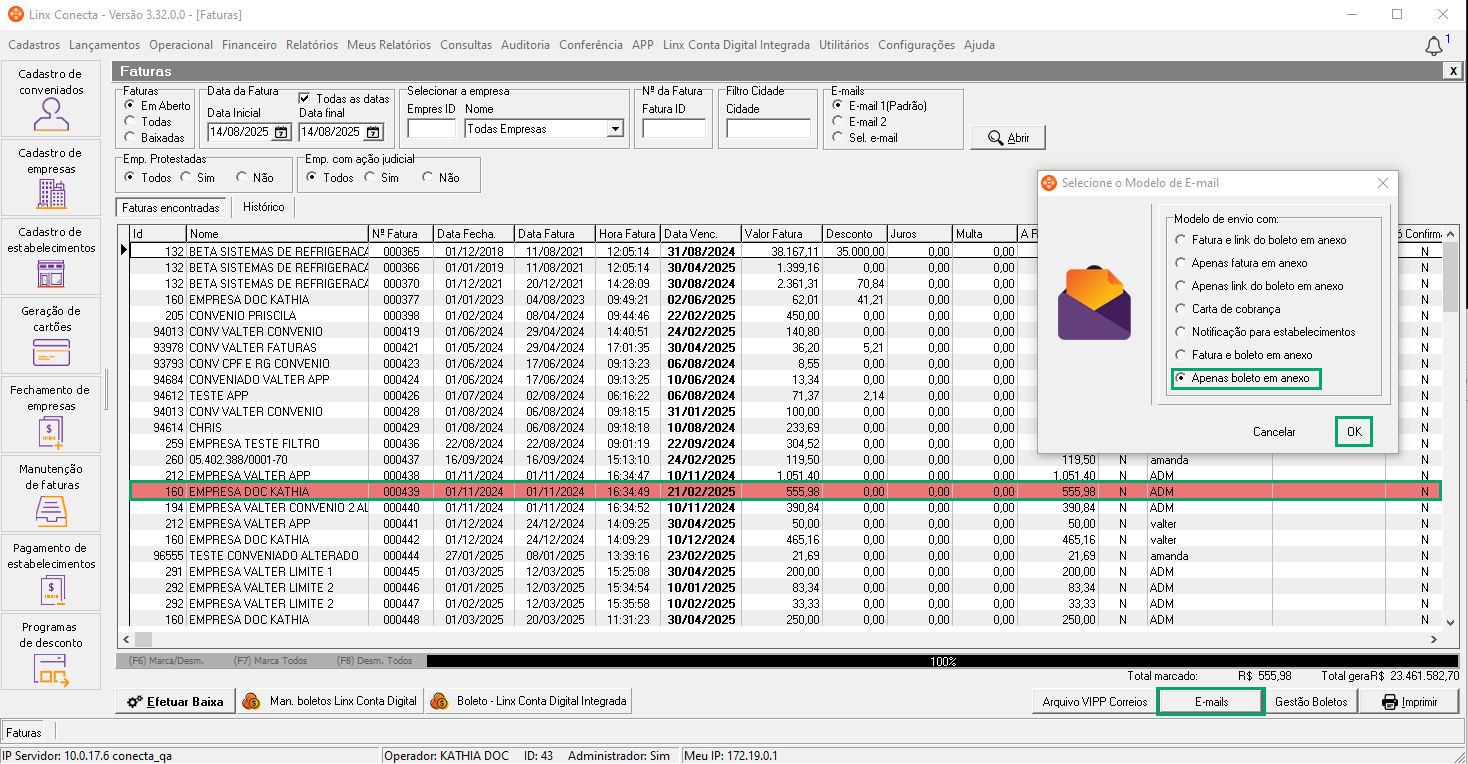Viewport: 1468px width, 764px height.
Task: Click Arquivo VIPP Correios button
Action: pos(1095,702)
